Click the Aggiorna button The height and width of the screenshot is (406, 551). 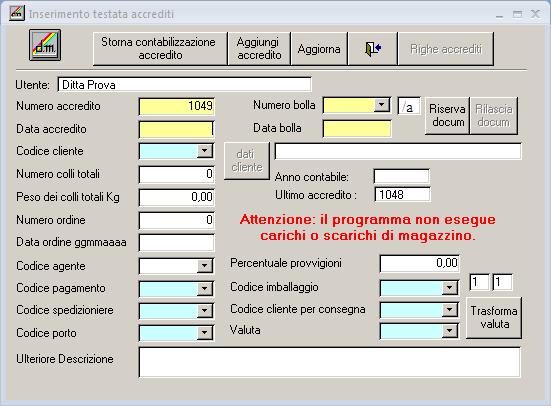click(x=319, y=49)
